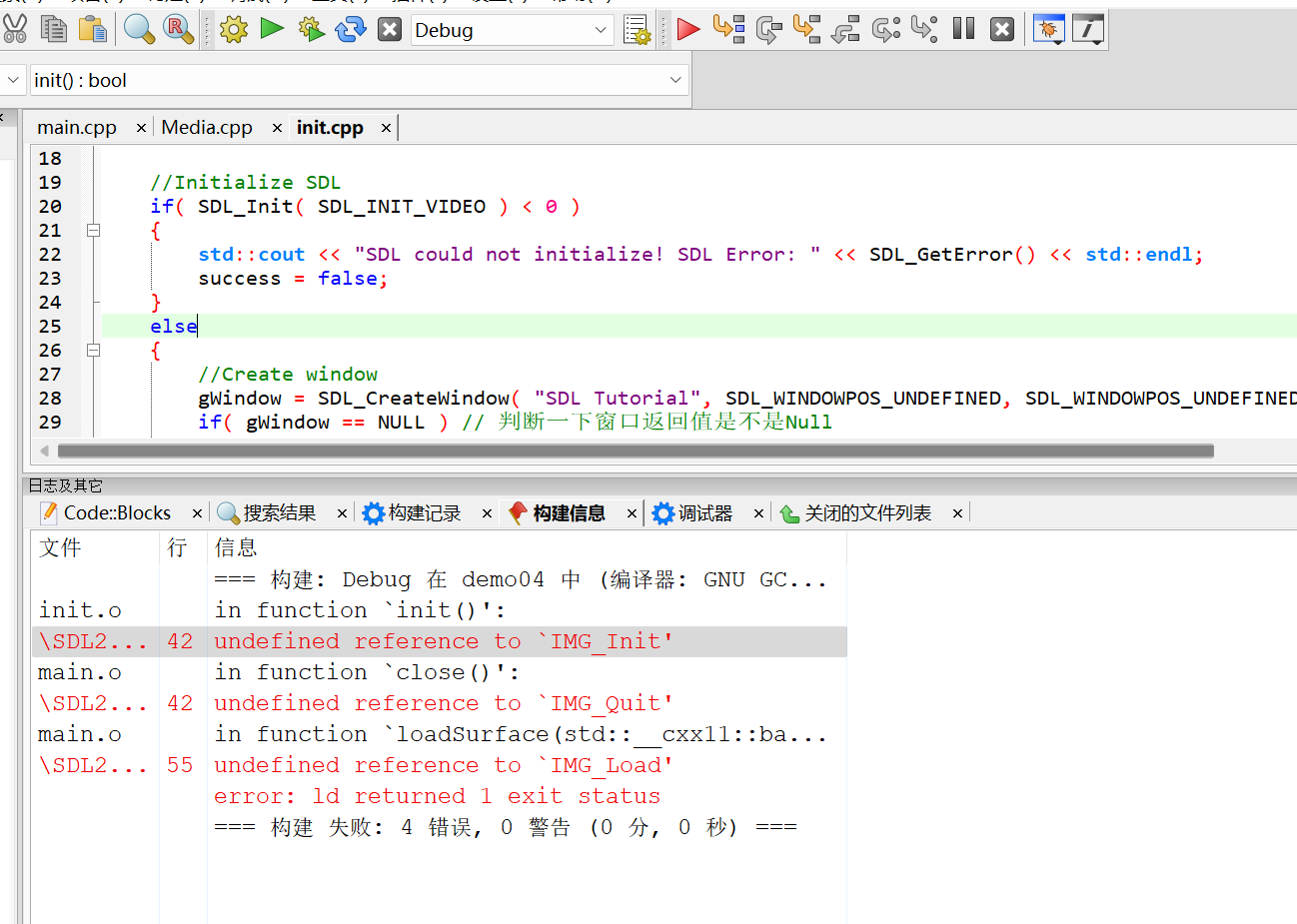Image resolution: width=1297 pixels, height=924 pixels.
Task: Click the 'success = false;' statement in line 23
Action: click(293, 279)
